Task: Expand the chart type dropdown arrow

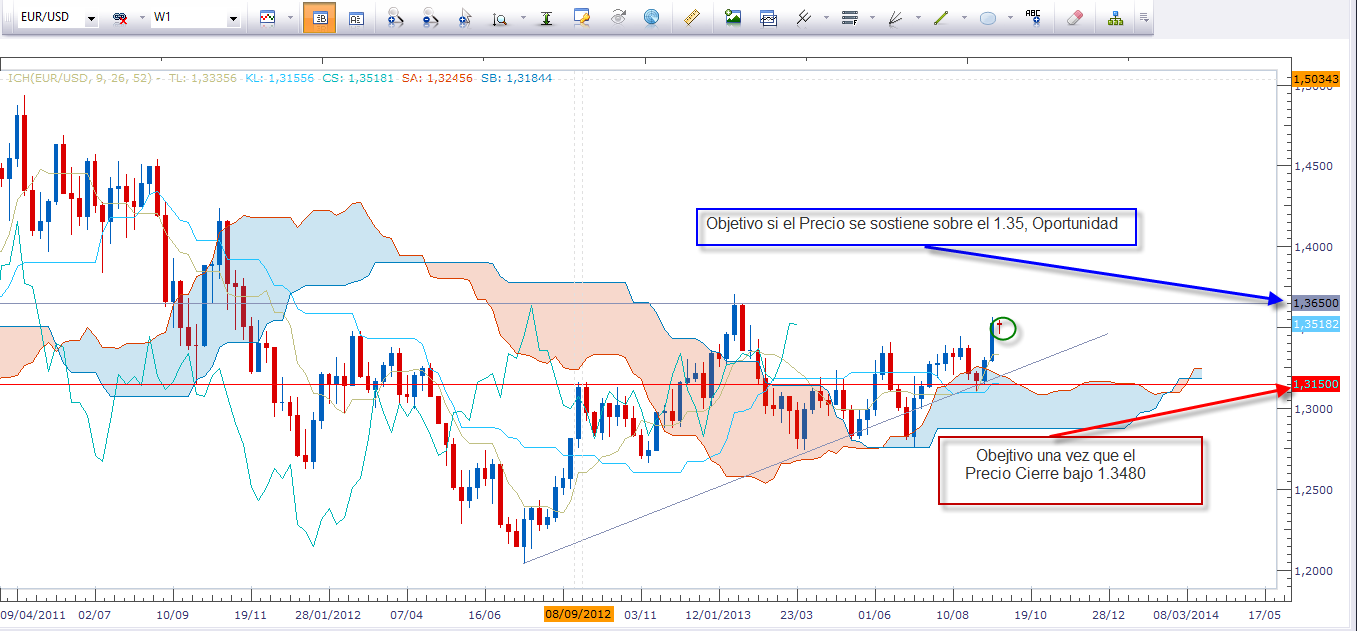Action: tap(289, 18)
